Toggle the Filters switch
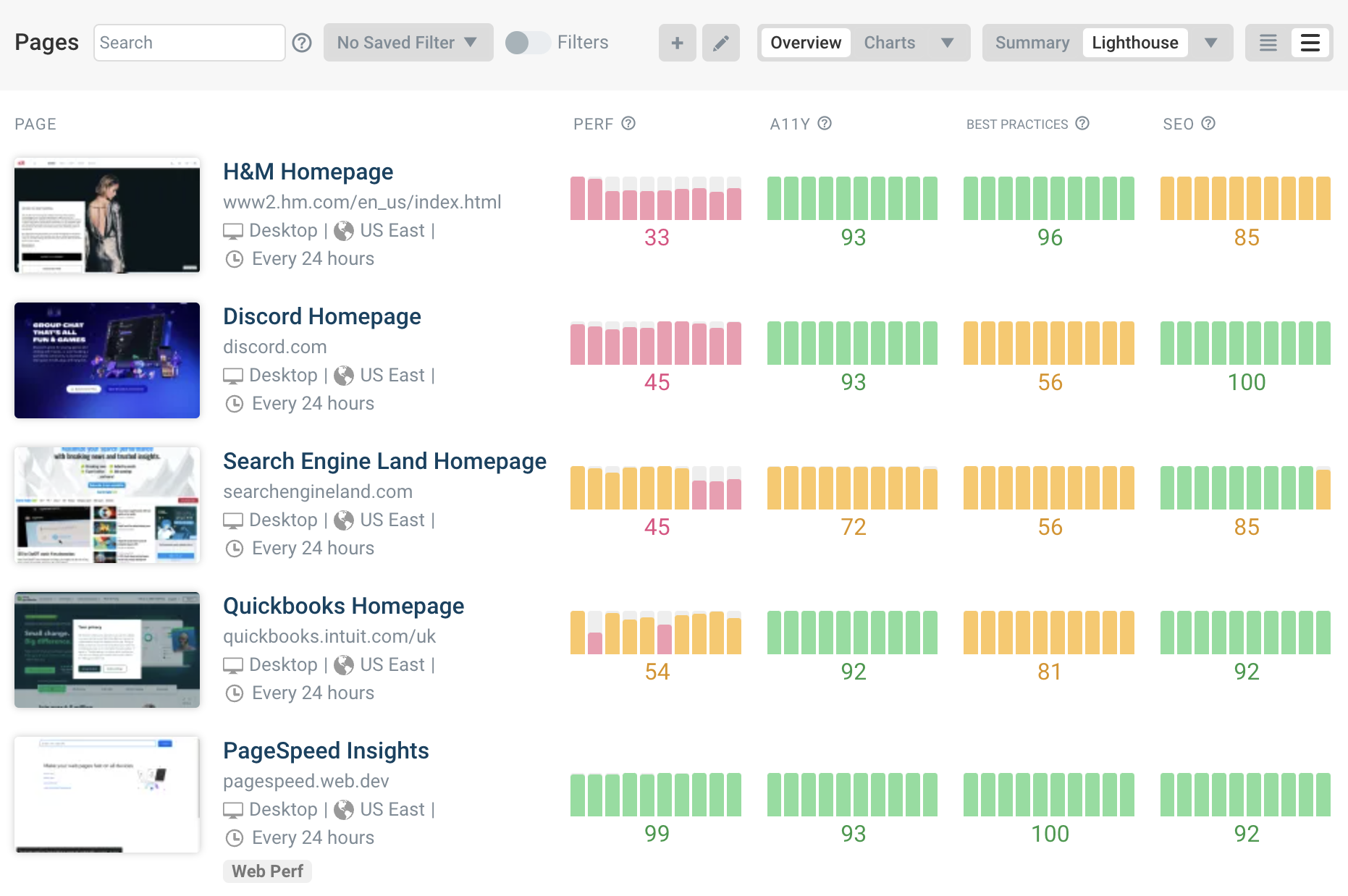1348x896 pixels. [x=528, y=43]
